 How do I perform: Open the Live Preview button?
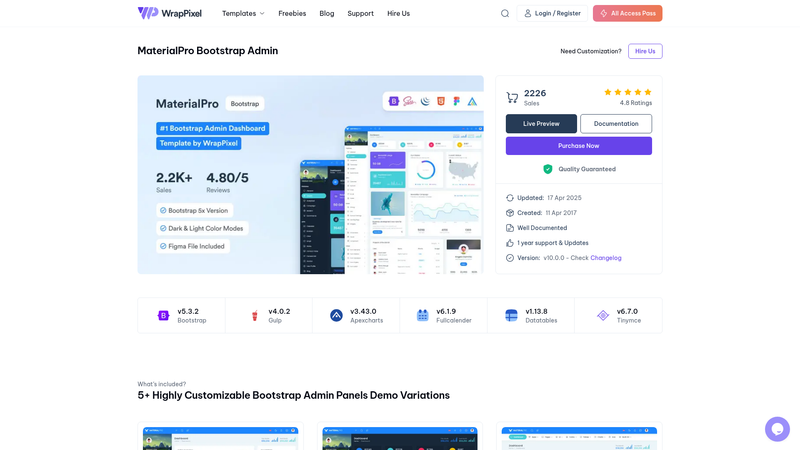point(541,123)
